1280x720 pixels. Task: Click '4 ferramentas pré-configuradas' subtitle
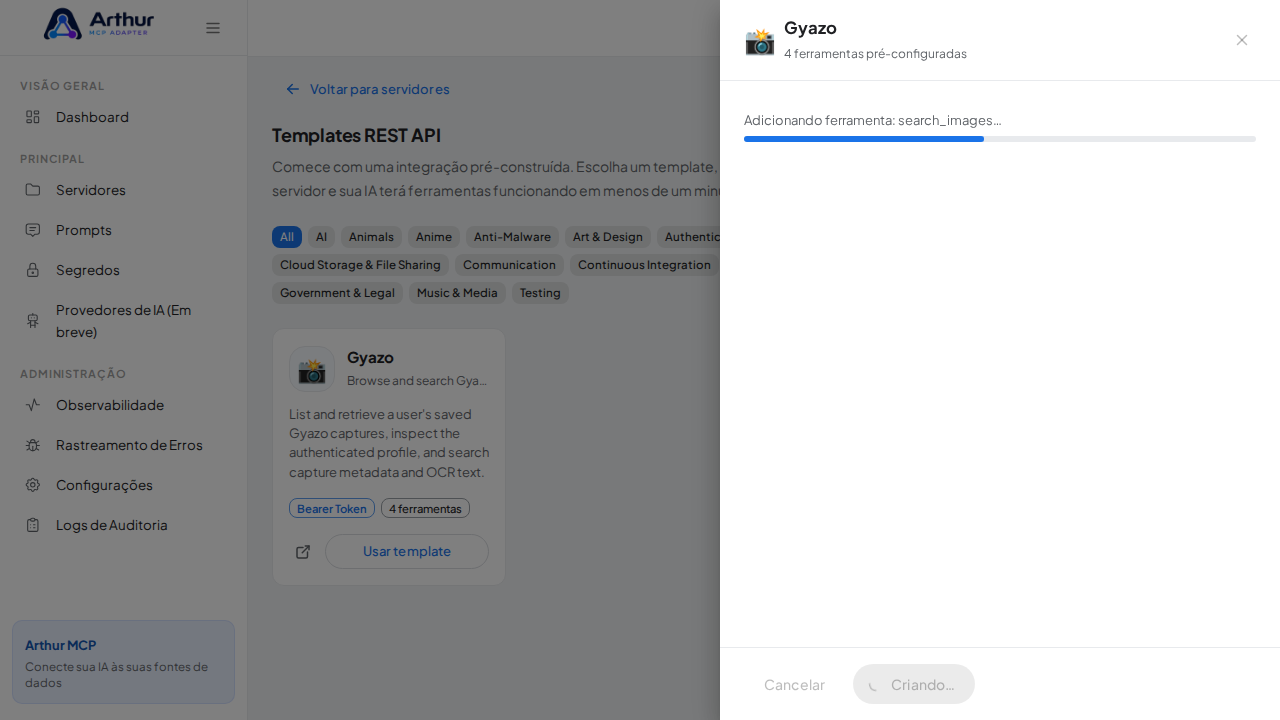875,54
